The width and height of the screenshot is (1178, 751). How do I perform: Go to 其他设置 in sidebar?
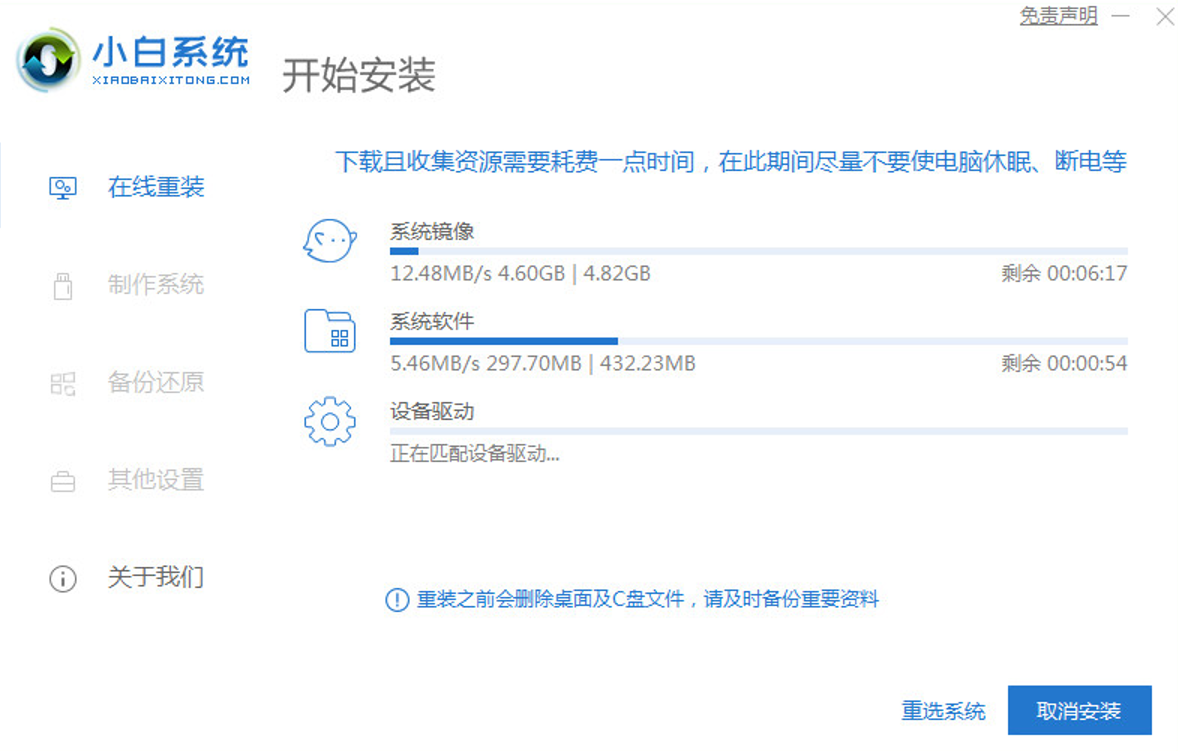156,480
